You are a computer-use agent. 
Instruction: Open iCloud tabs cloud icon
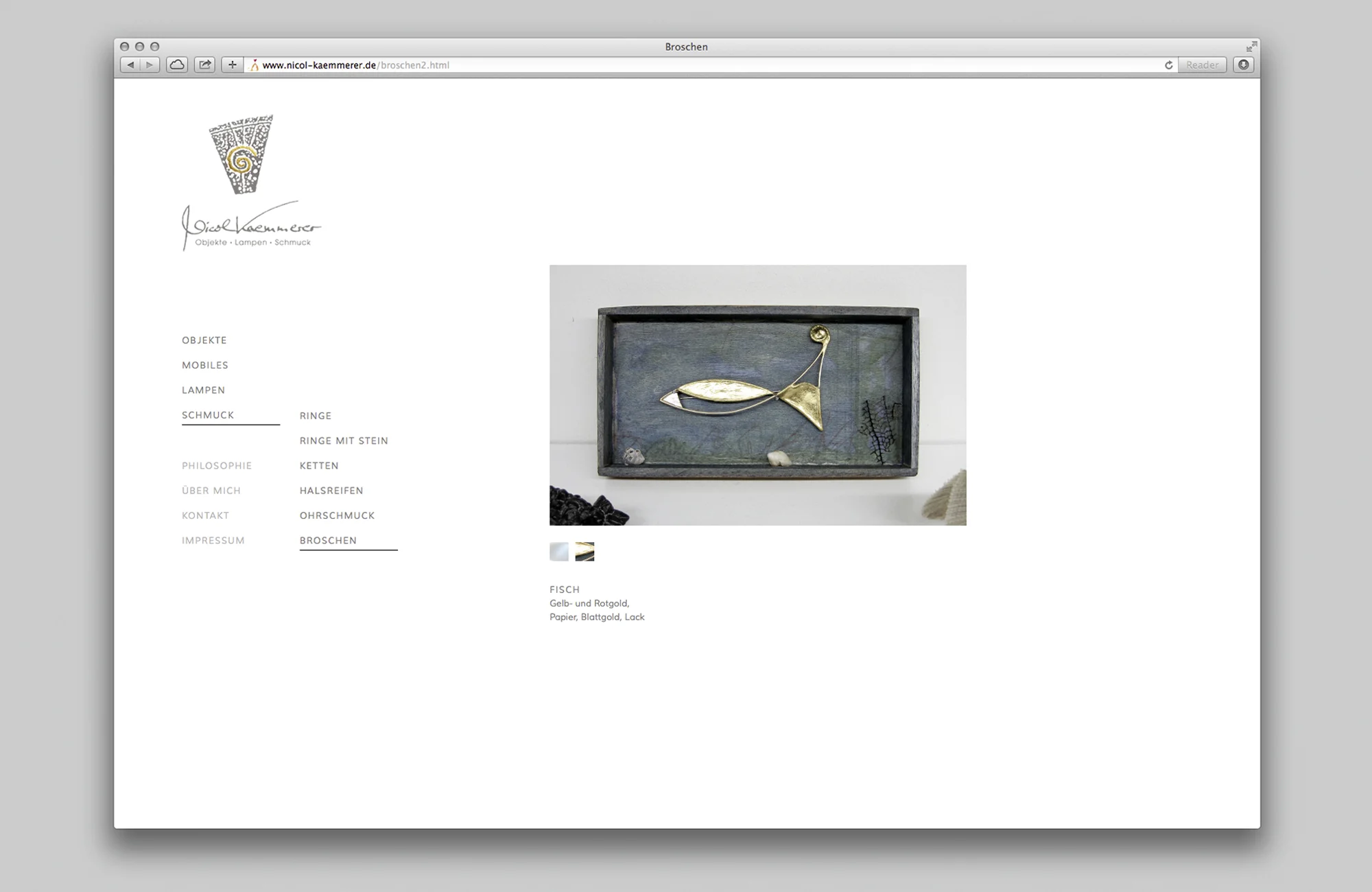pyautogui.click(x=177, y=65)
